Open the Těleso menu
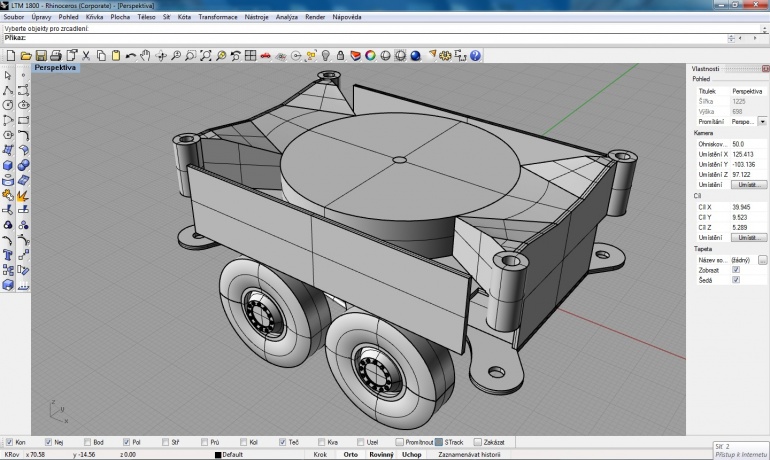Screen dimensions: 770x460 tap(146, 17)
